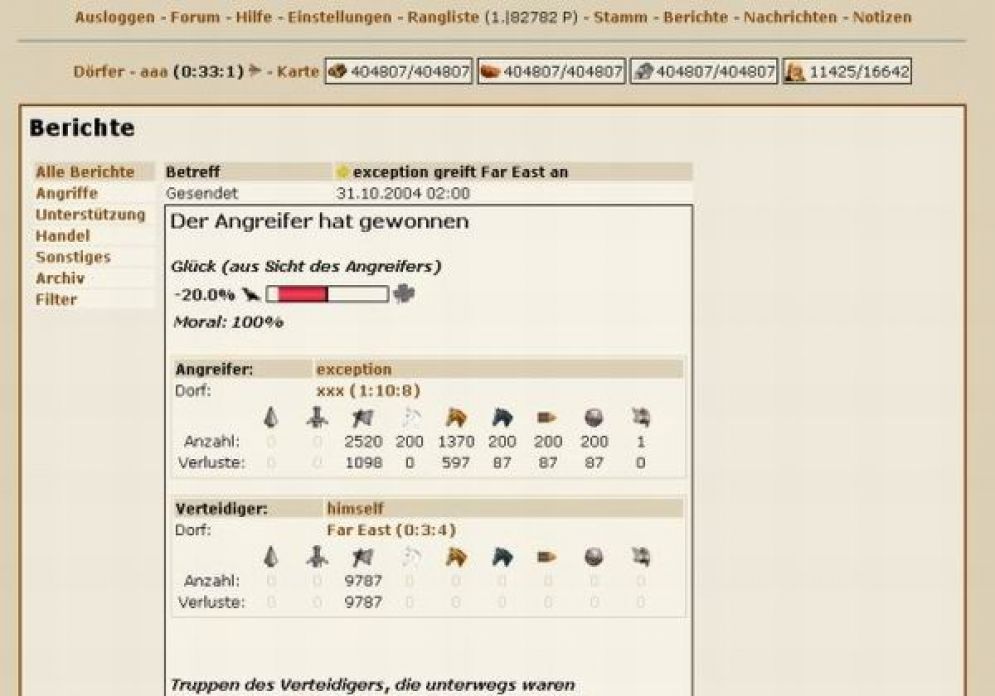Open Nachrichten messages
Screen dimensions: 995x696
coord(790,17)
